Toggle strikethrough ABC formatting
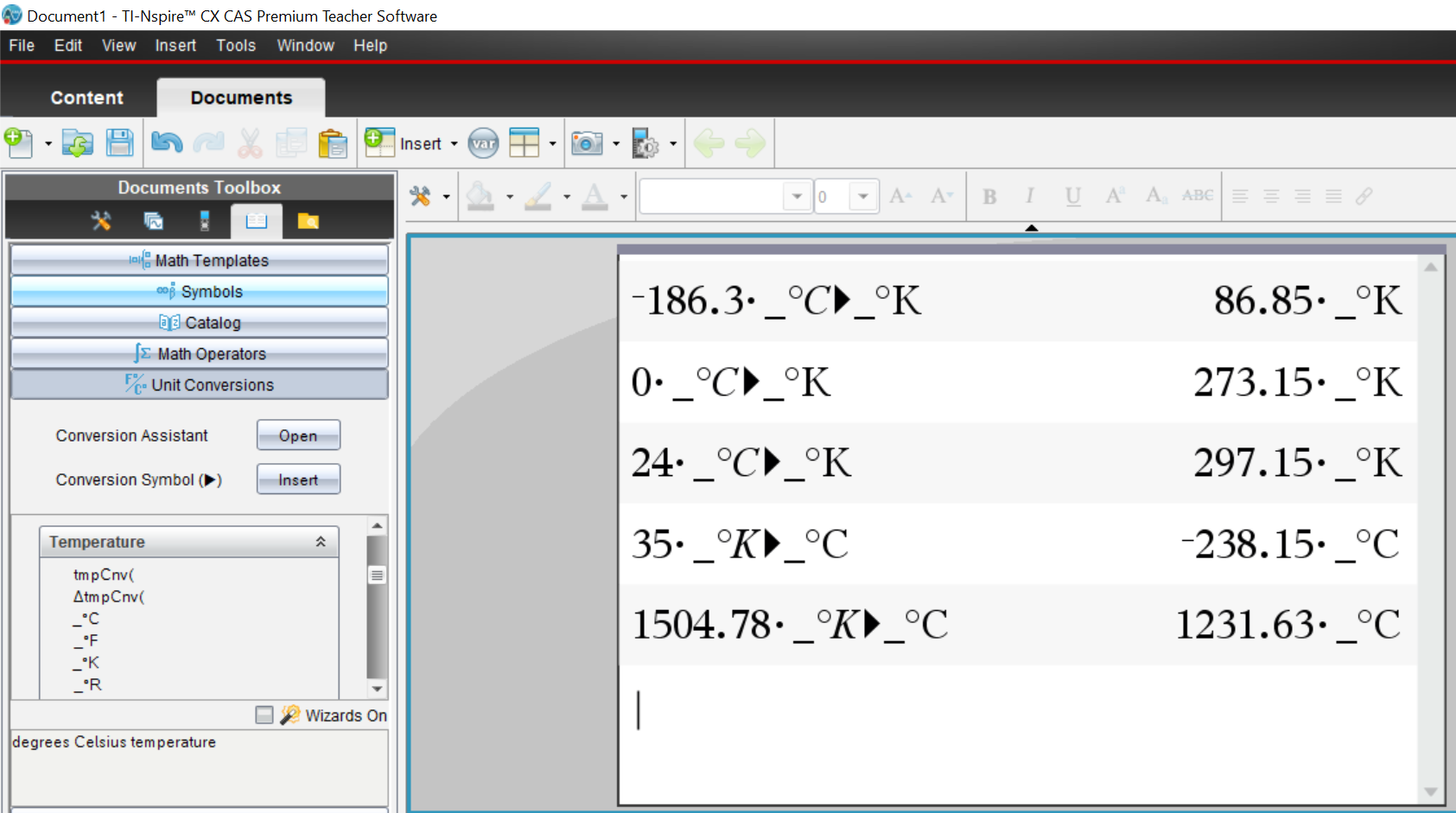 [1198, 195]
